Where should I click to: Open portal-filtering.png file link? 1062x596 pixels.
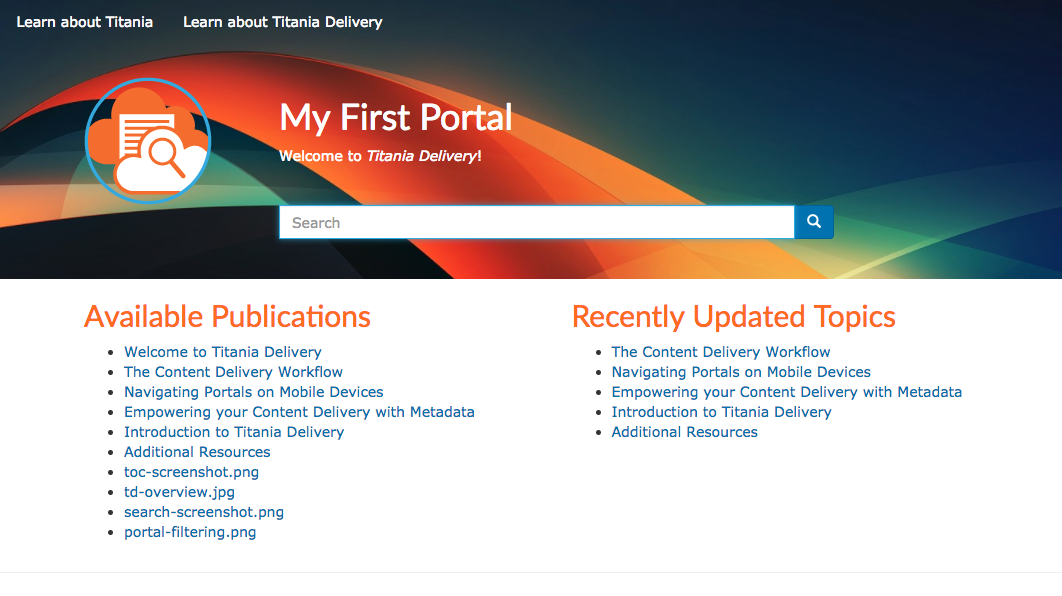coord(190,532)
